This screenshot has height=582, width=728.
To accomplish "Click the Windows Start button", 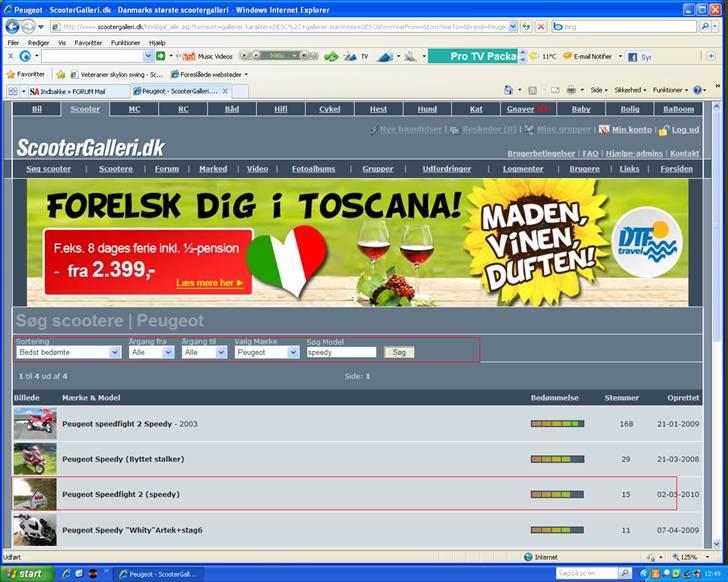I will pyautogui.click(x=24, y=573).
